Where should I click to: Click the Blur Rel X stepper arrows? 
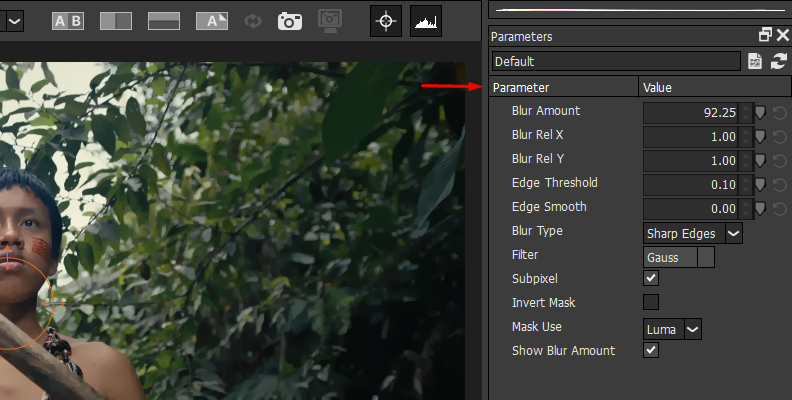tap(746, 136)
